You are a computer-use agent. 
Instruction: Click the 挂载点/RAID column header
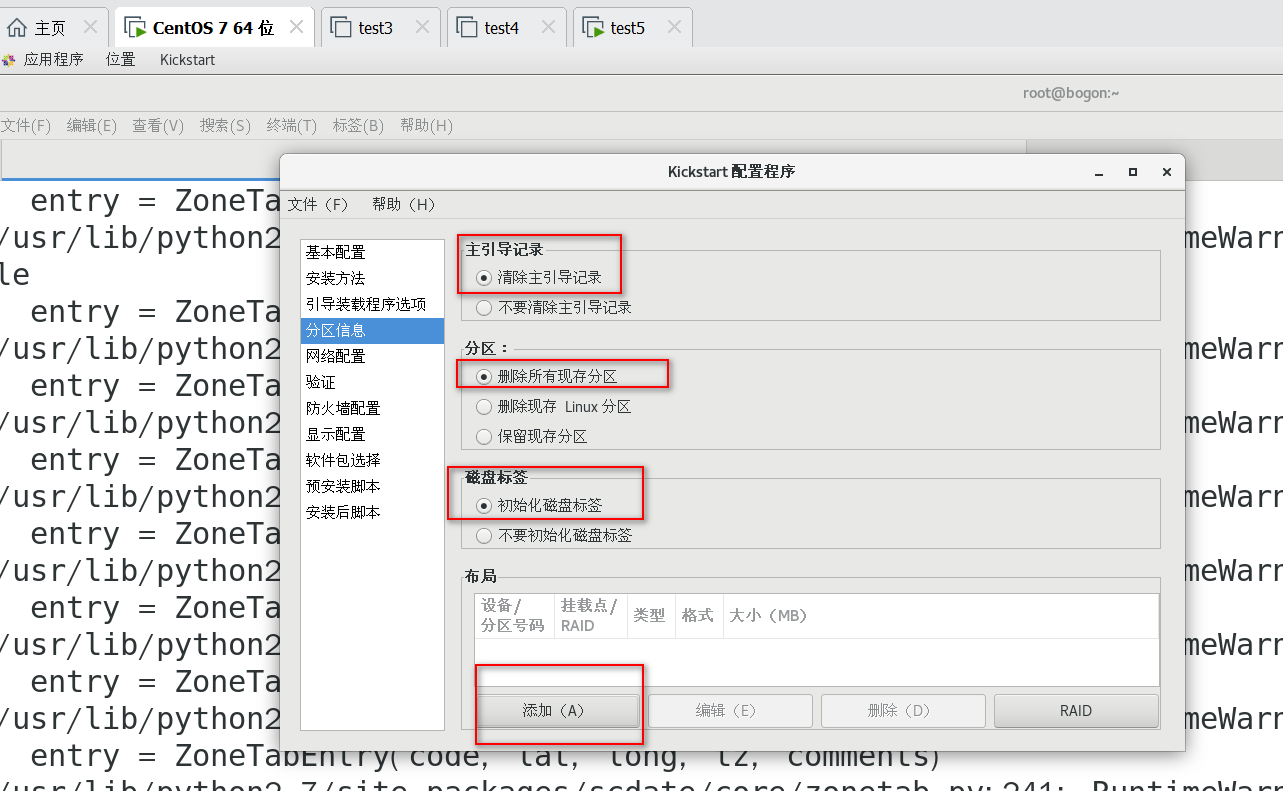pyautogui.click(x=589, y=615)
